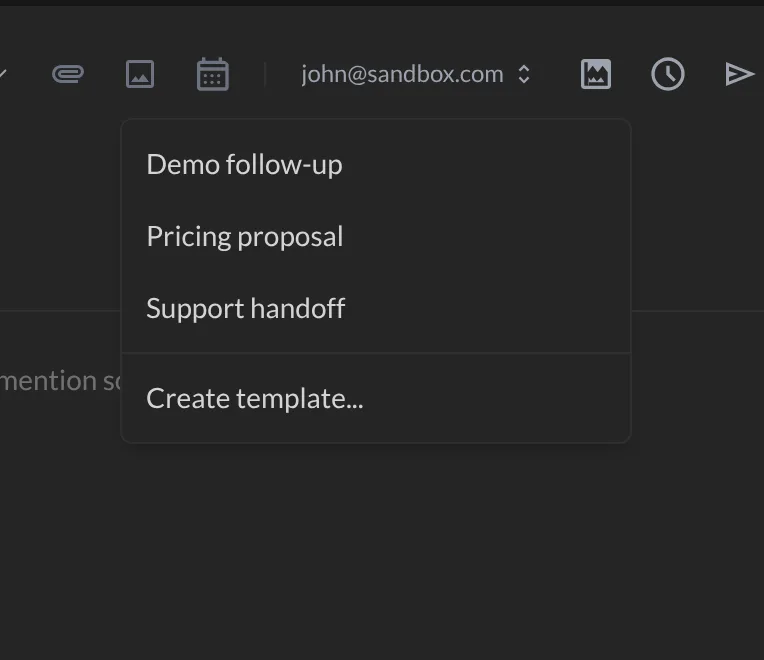Click the templates icon beside the clock
The width and height of the screenshot is (764, 660).
point(595,74)
